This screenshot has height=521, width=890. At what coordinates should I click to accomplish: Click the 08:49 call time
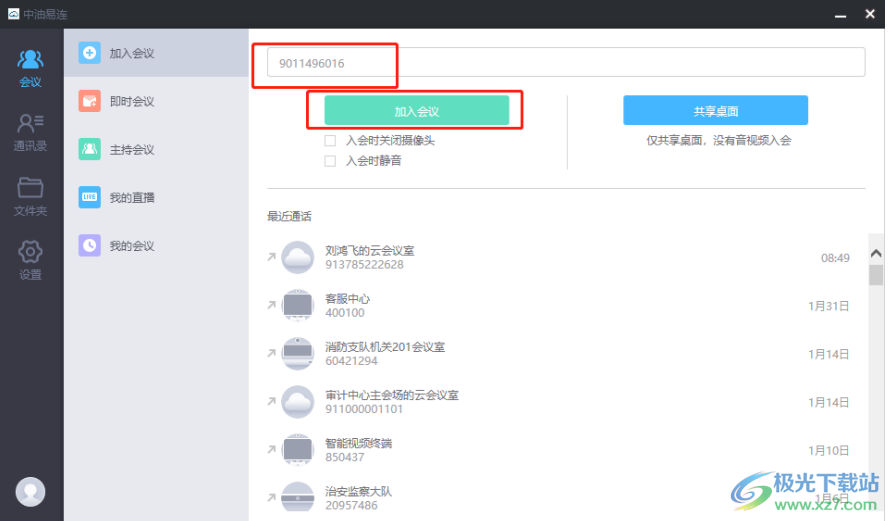836,258
